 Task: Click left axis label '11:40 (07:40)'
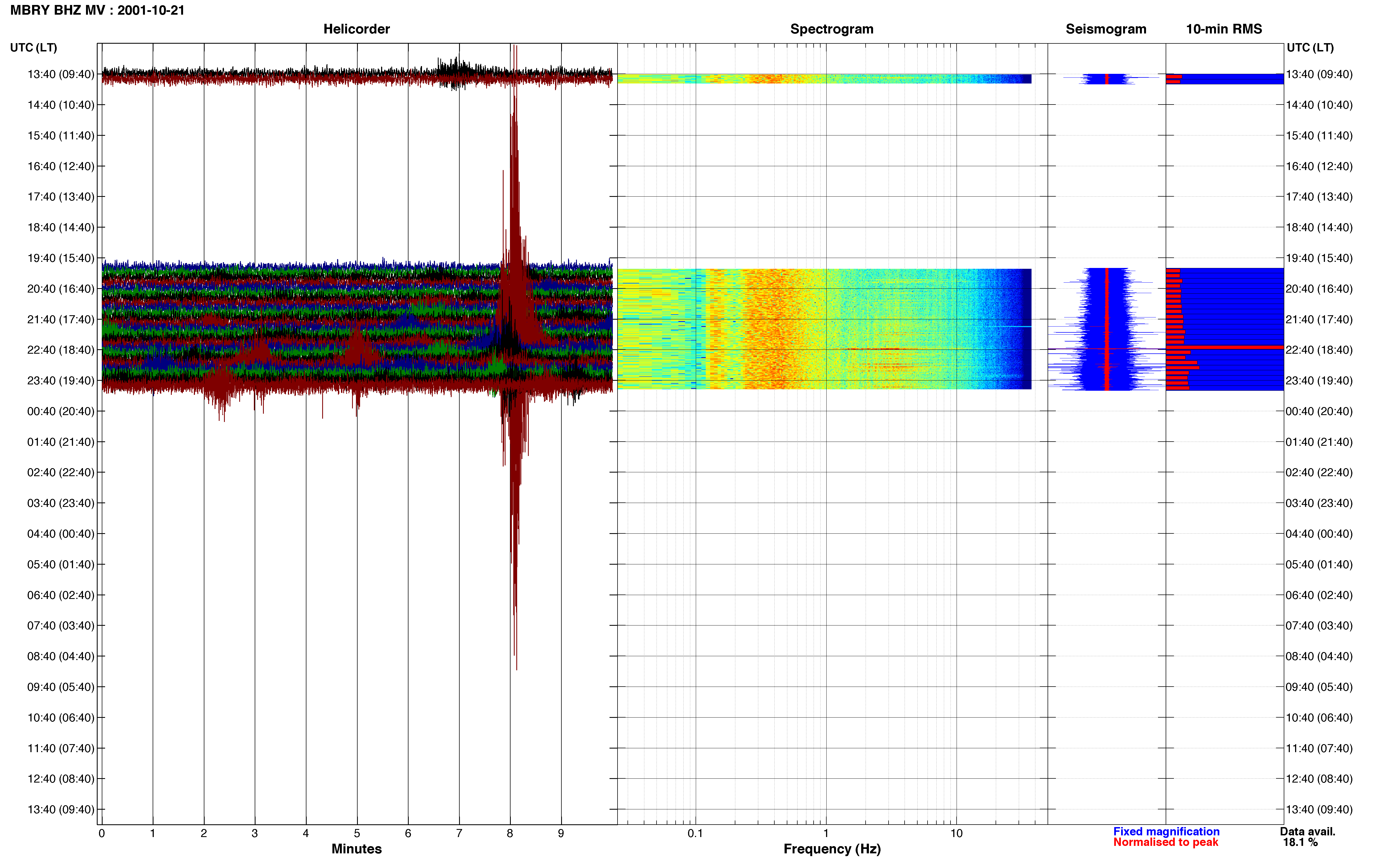click(x=61, y=748)
